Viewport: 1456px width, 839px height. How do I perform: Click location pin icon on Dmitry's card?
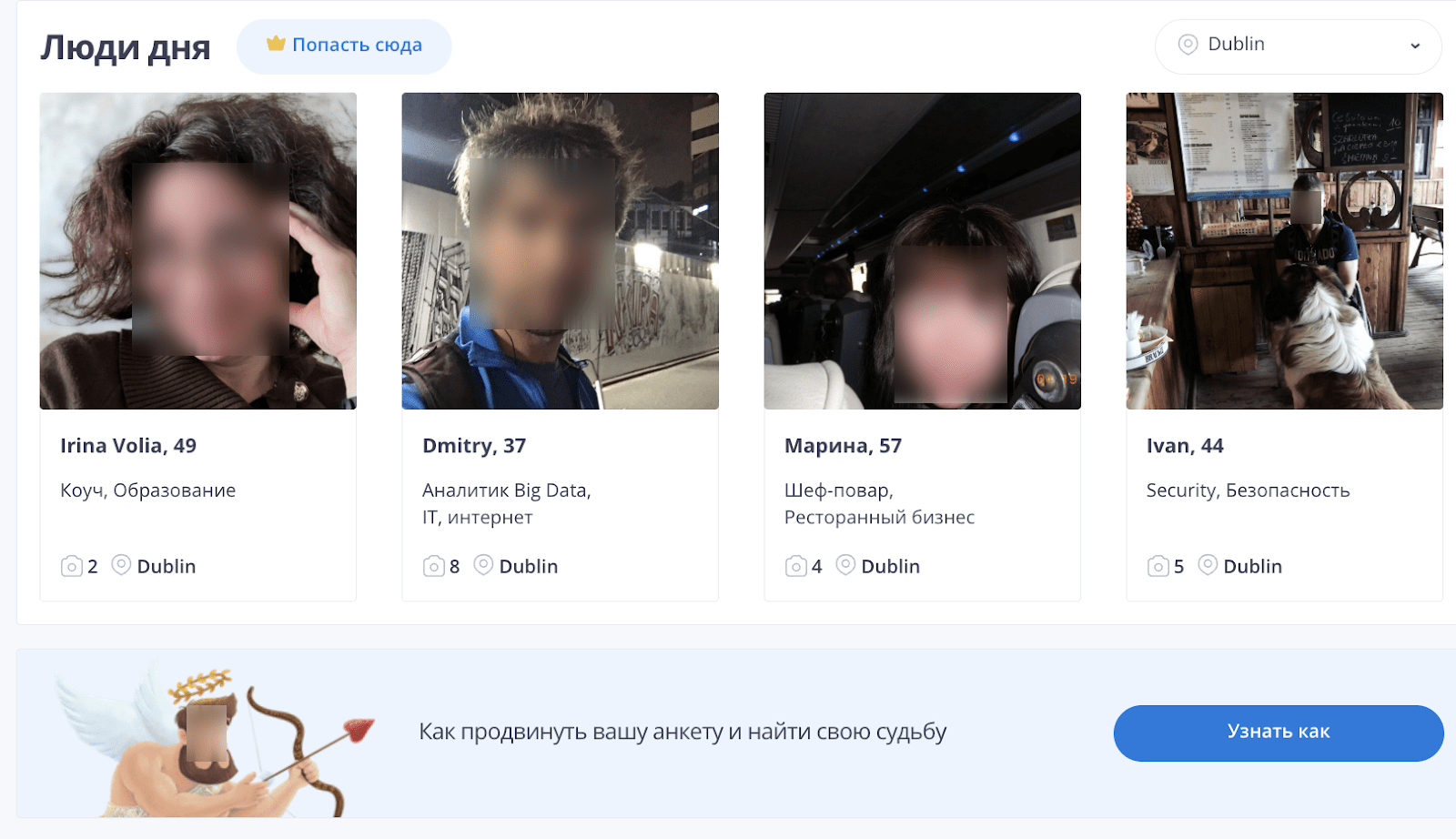(483, 565)
